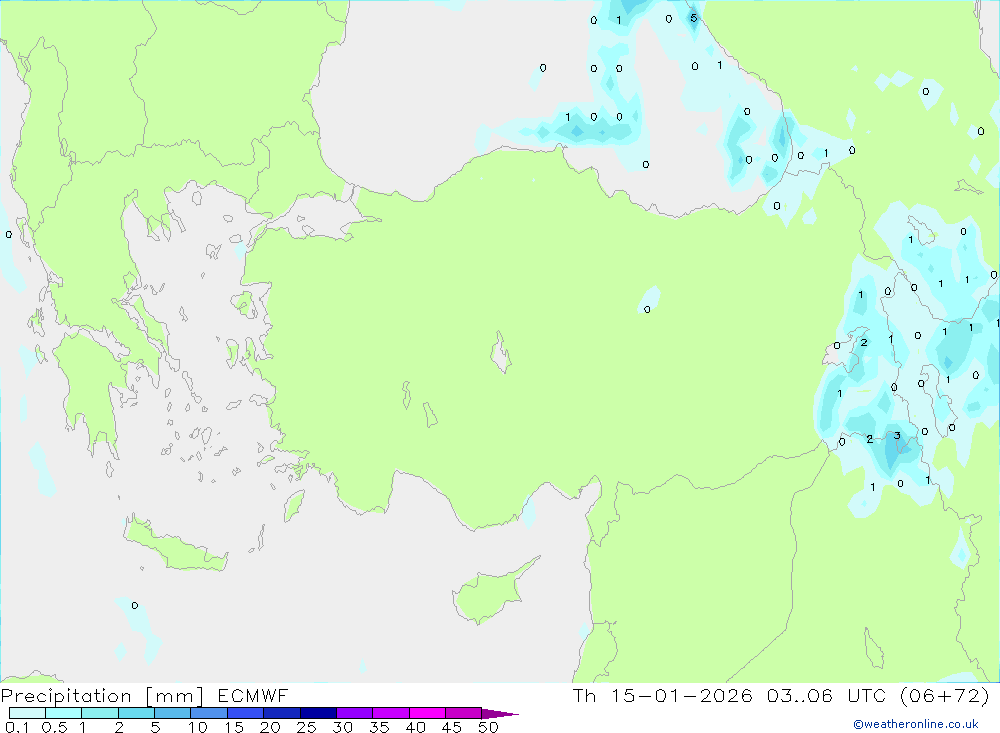This screenshot has height=733, width=1000.
Task: Click the 10–15 mm blue legend swatch
Action: [209, 713]
